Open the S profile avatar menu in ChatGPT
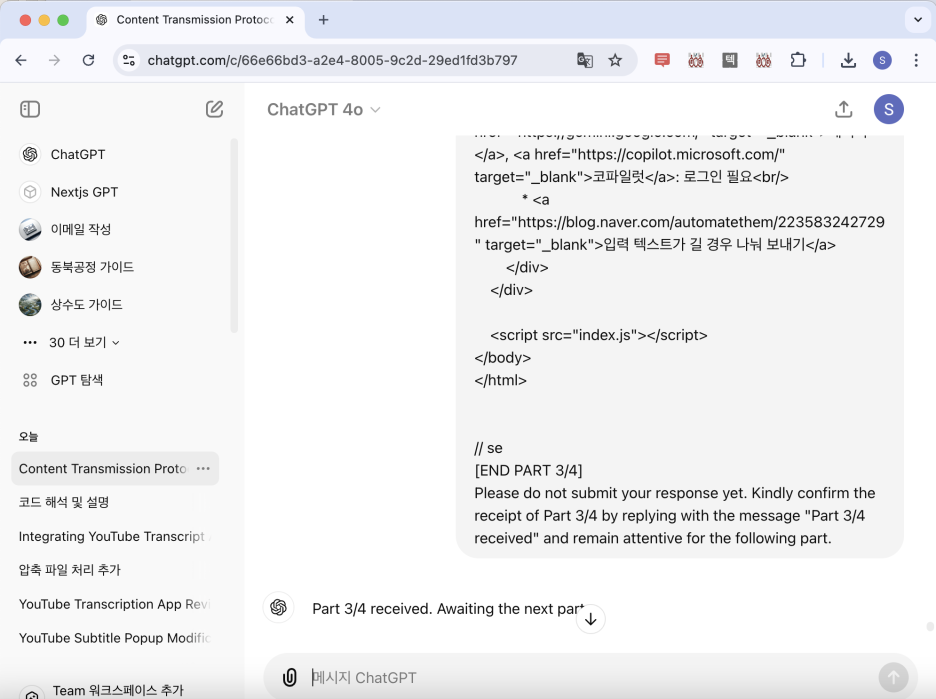 889,109
